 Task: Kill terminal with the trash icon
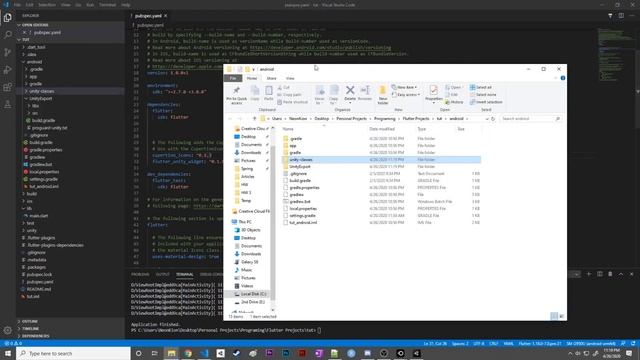(x=610, y=274)
